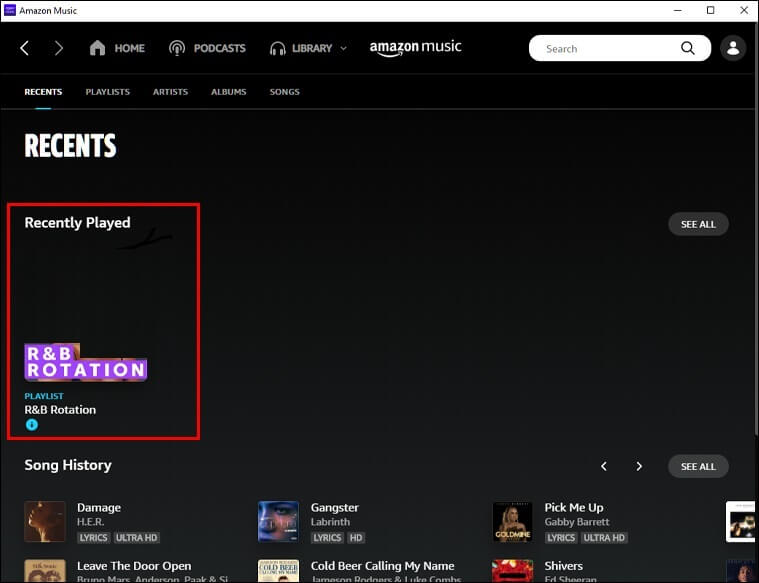
Task: Click the vertical scrollbar on the right edge
Action: tap(756, 228)
